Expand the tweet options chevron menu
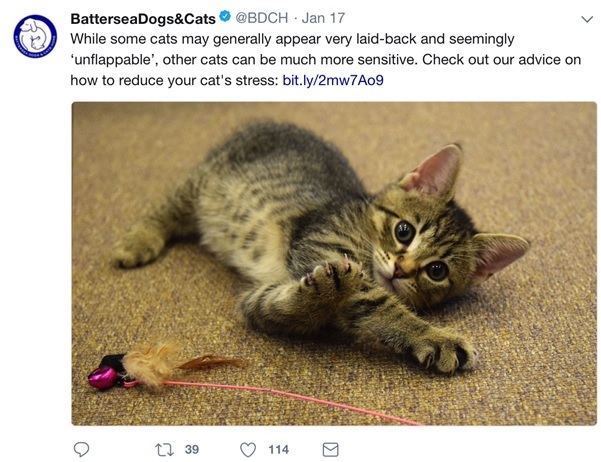This screenshot has width=601, height=462. pyautogui.click(x=587, y=19)
